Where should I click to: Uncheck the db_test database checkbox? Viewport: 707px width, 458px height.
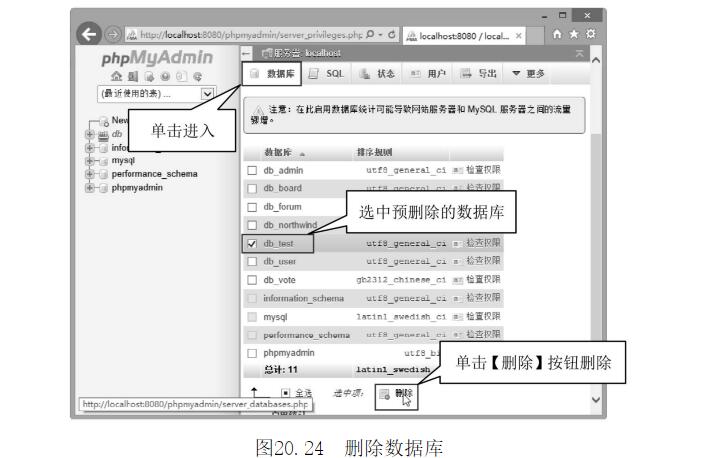[x=252, y=243]
